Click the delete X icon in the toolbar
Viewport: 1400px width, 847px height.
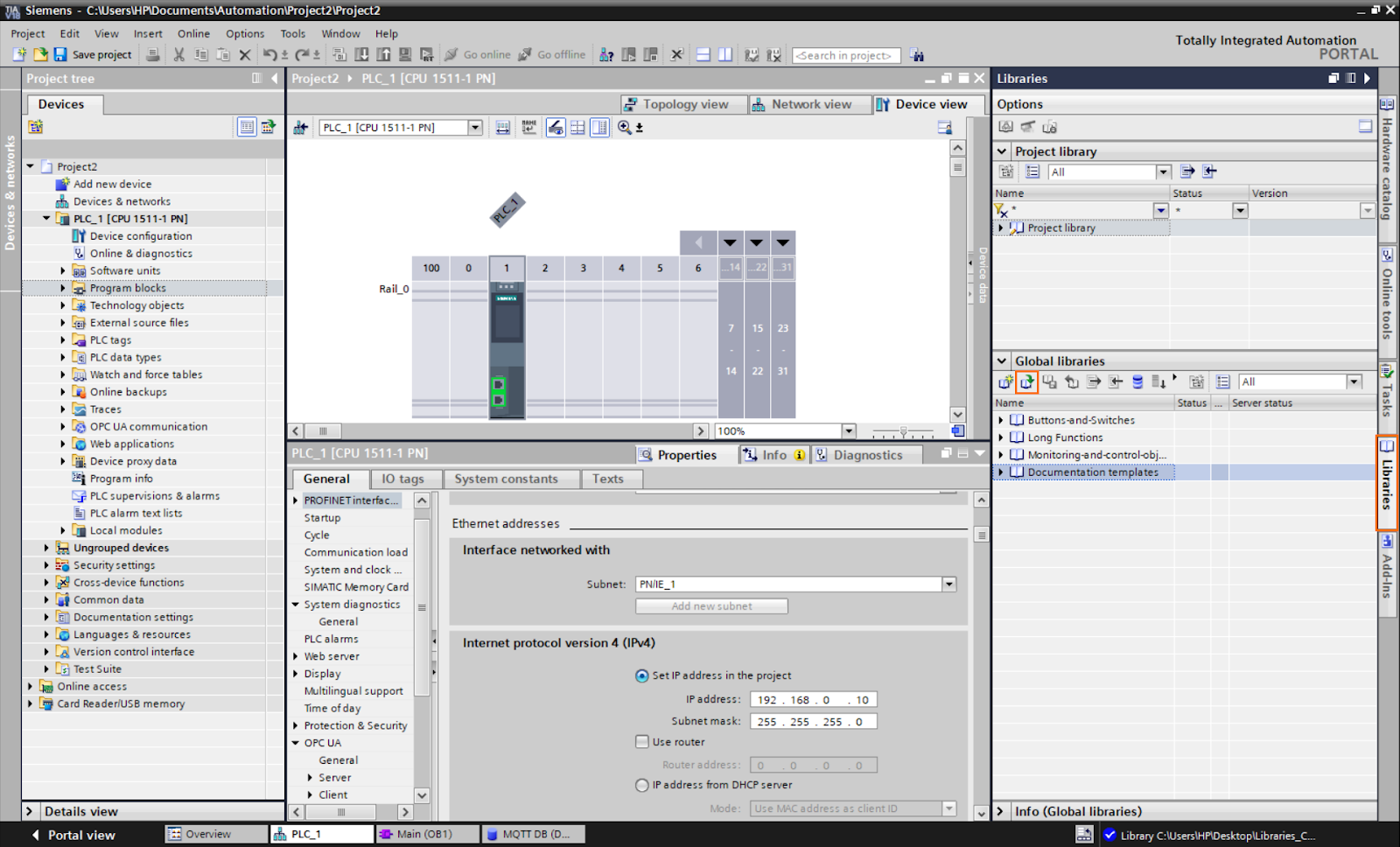tap(245, 54)
